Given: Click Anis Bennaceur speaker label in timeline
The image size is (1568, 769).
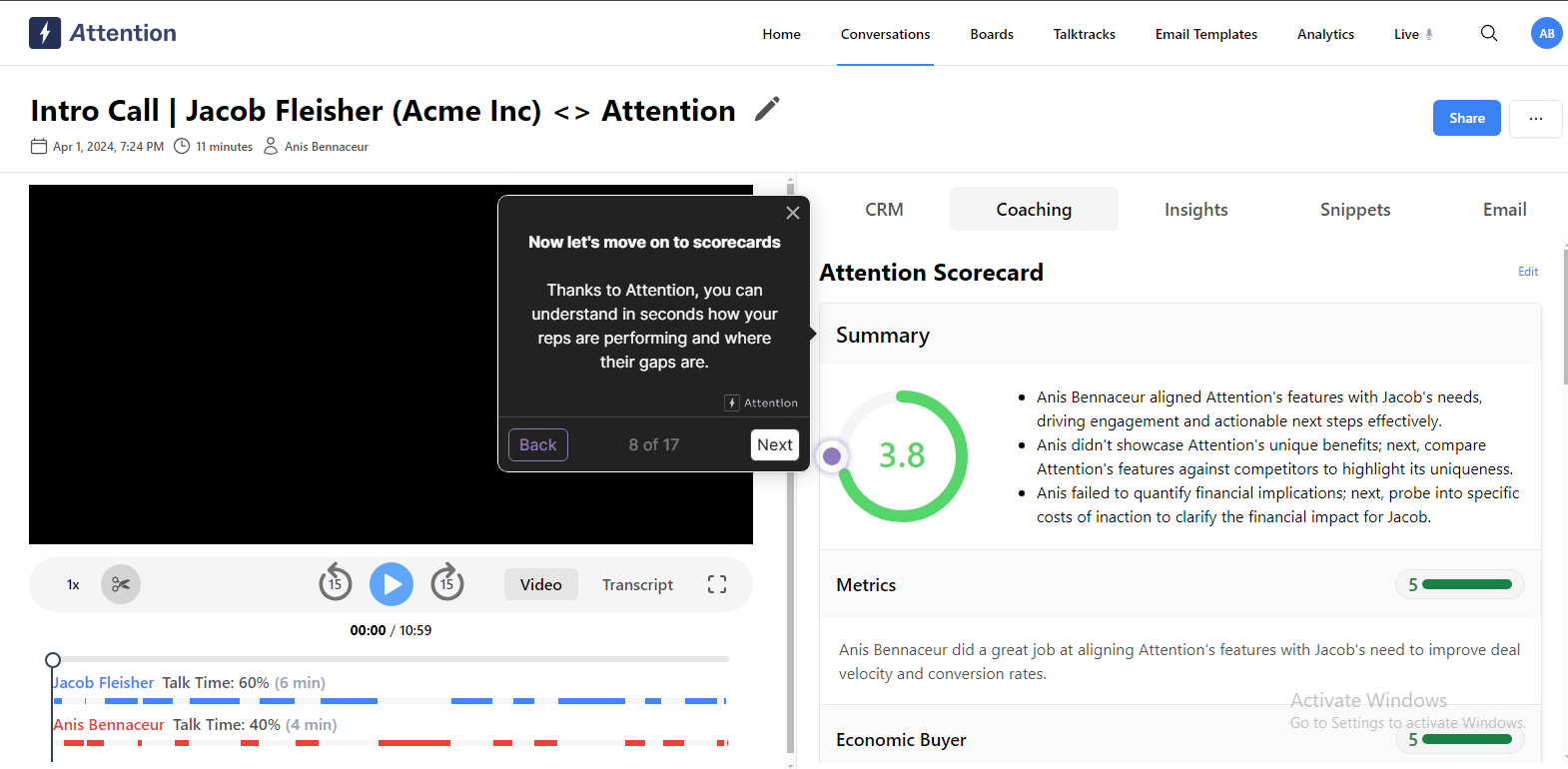Looking at the screenshot, I should pyautogui.click(x=109, y=725).
